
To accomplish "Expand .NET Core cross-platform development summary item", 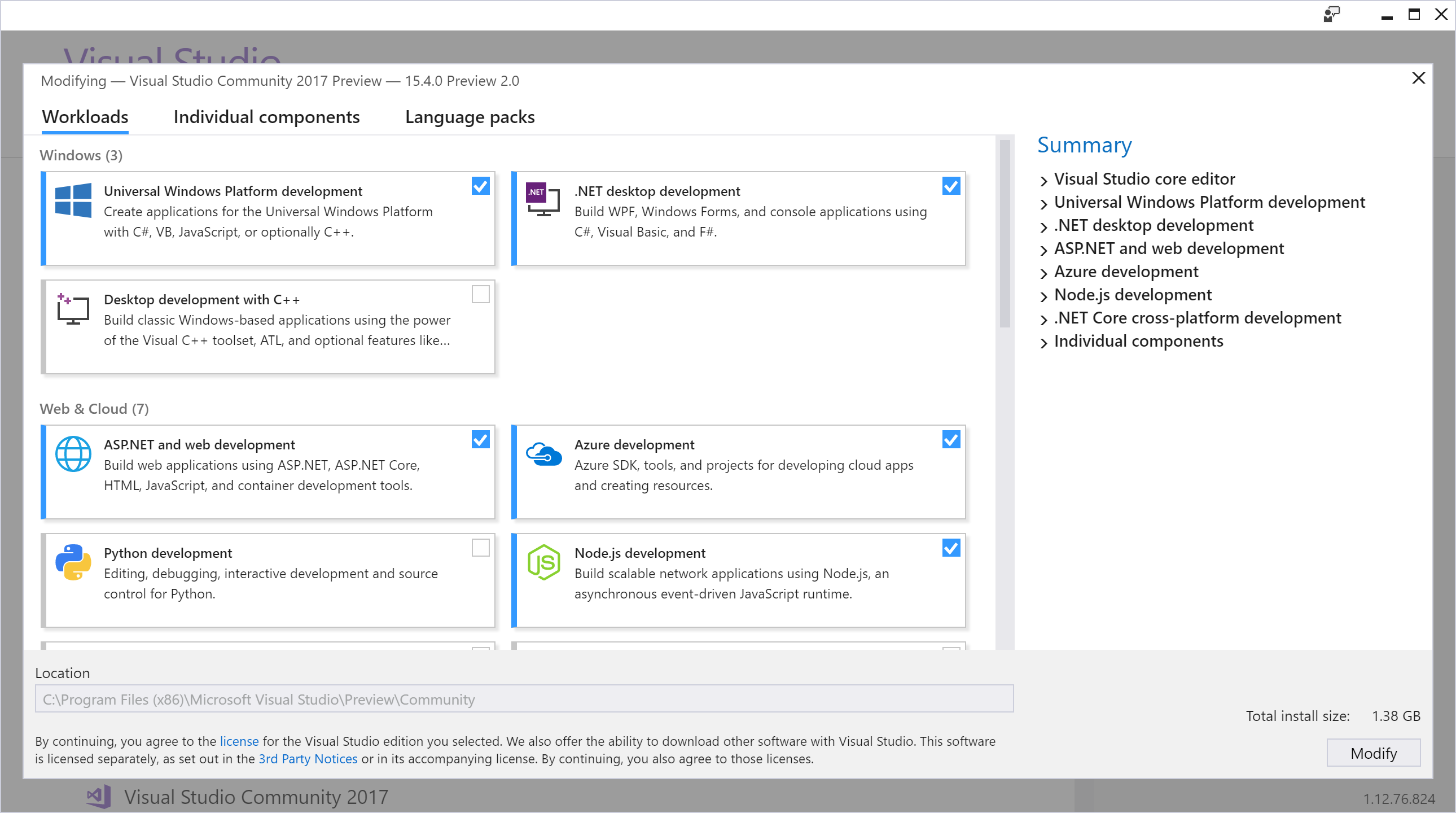I will (1043, 320).
